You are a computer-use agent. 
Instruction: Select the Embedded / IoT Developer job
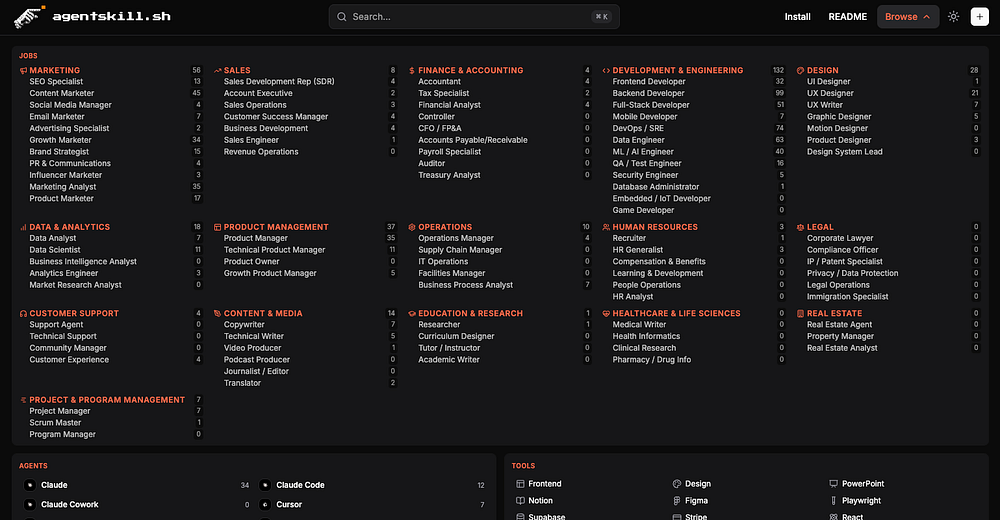pyautogui.click(x=661, y=198)
